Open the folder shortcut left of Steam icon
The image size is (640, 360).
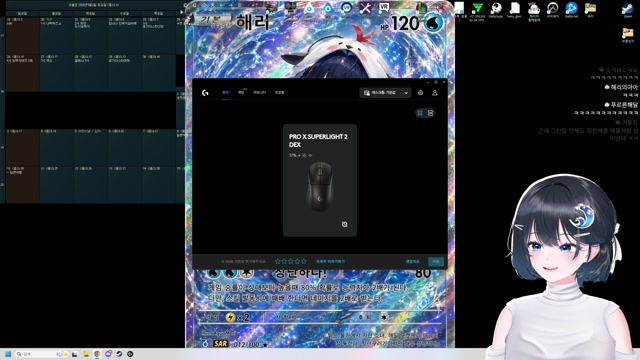pyautogui.click(x=590, y=10)
